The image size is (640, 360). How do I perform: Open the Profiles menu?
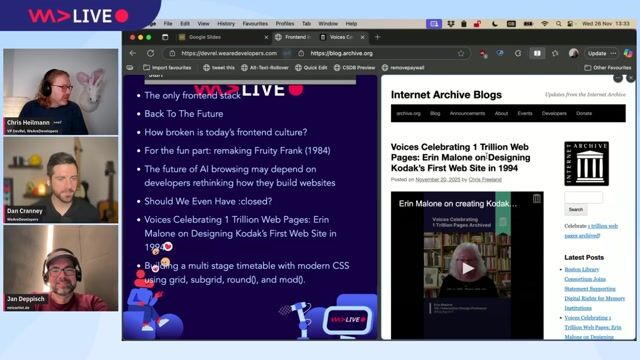[284, 24]
